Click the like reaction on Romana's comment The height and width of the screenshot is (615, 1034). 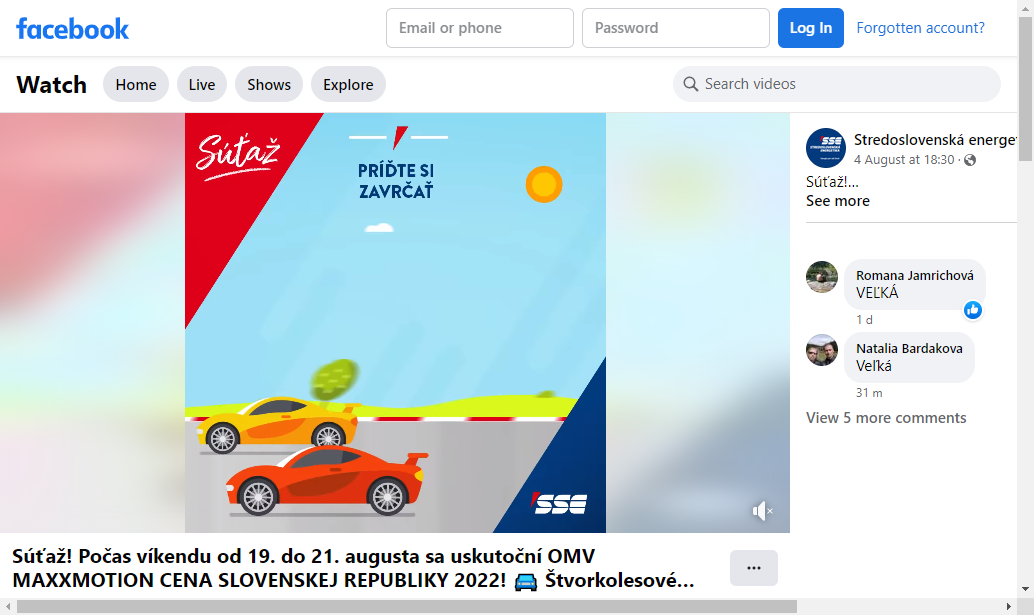tap(973, 310)
